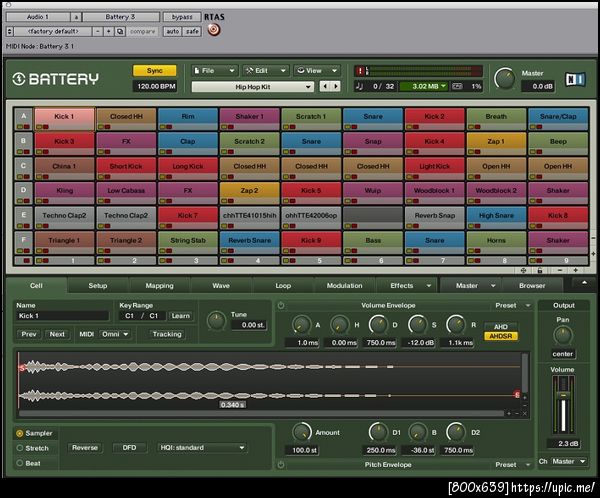Collapse the edit pane with up arrow
Screen dimensions: 600x498
coord(584,283)
